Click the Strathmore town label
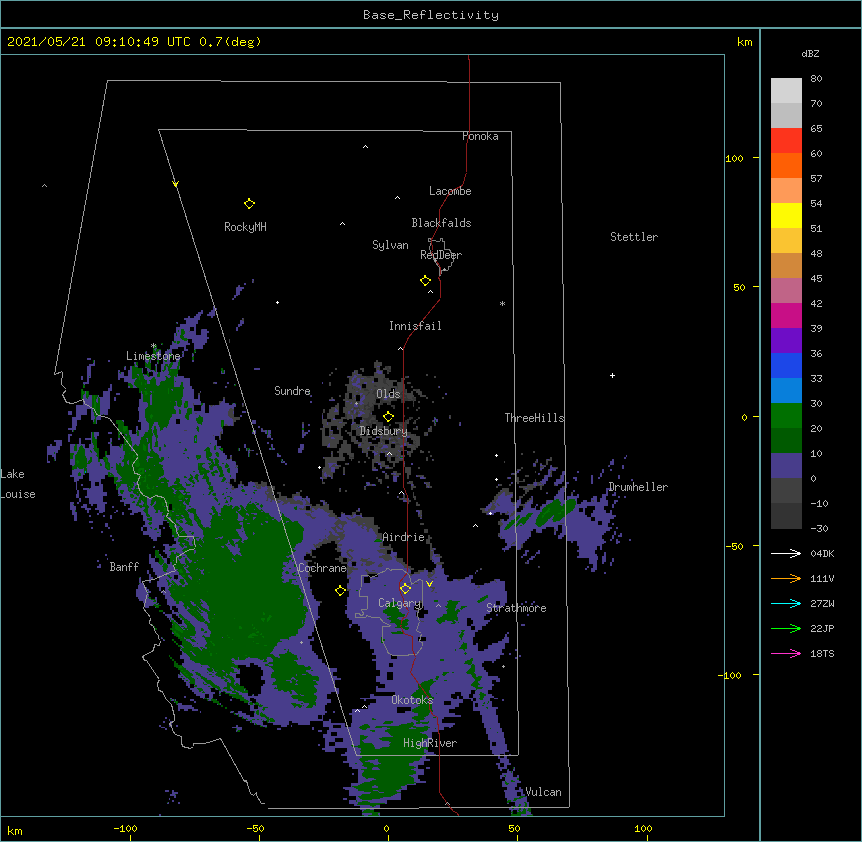862x842 pixels. (516, 608)
